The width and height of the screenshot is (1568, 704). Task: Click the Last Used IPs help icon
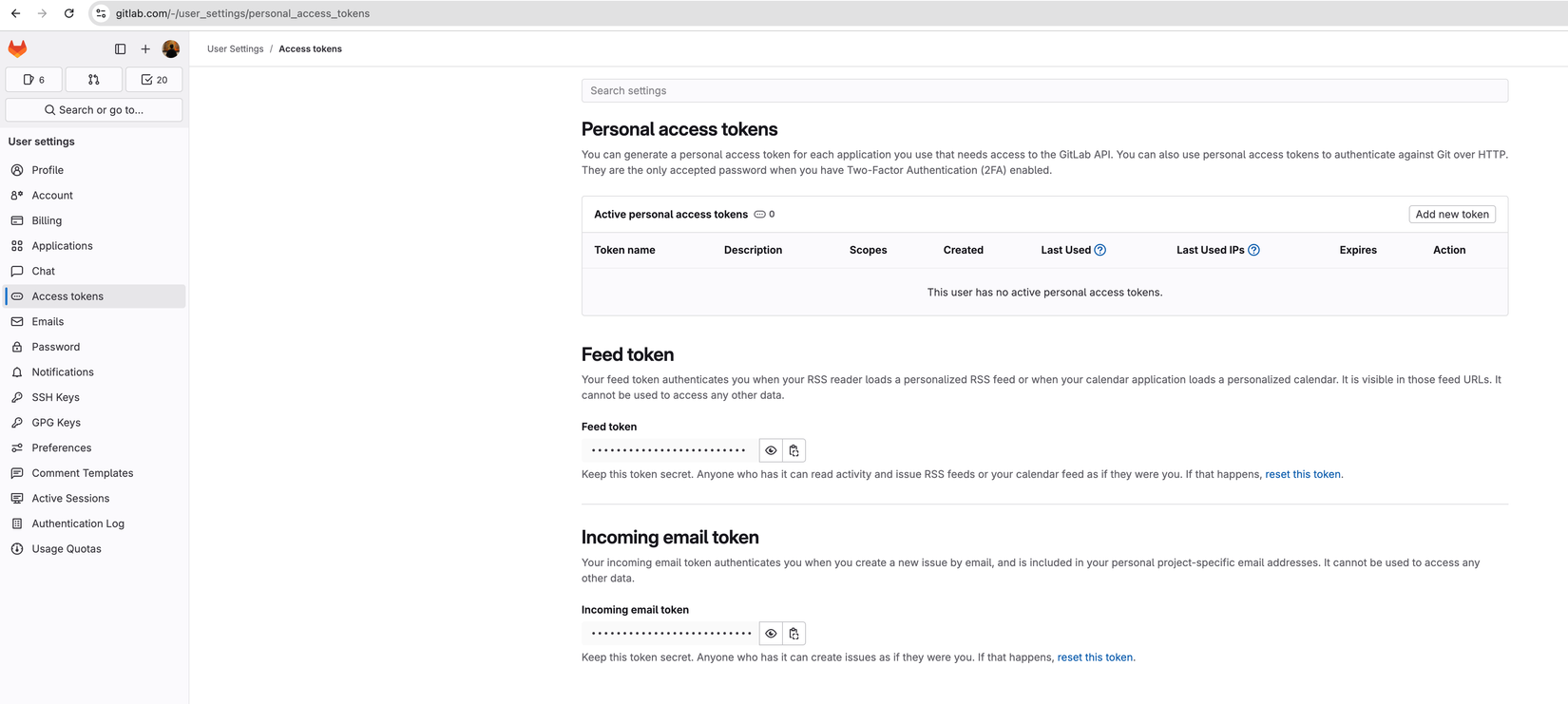click(x=1253, y=250)
